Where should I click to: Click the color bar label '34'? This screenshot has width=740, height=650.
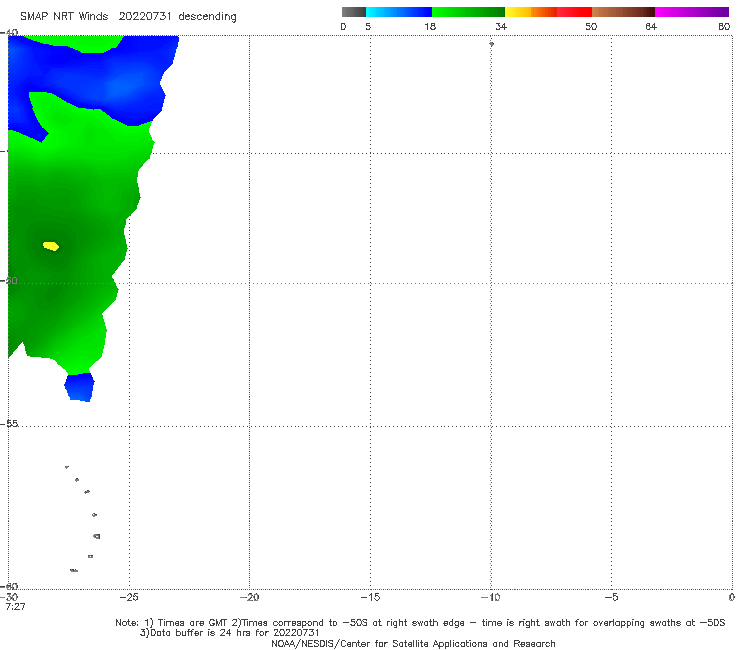[501, 27]
